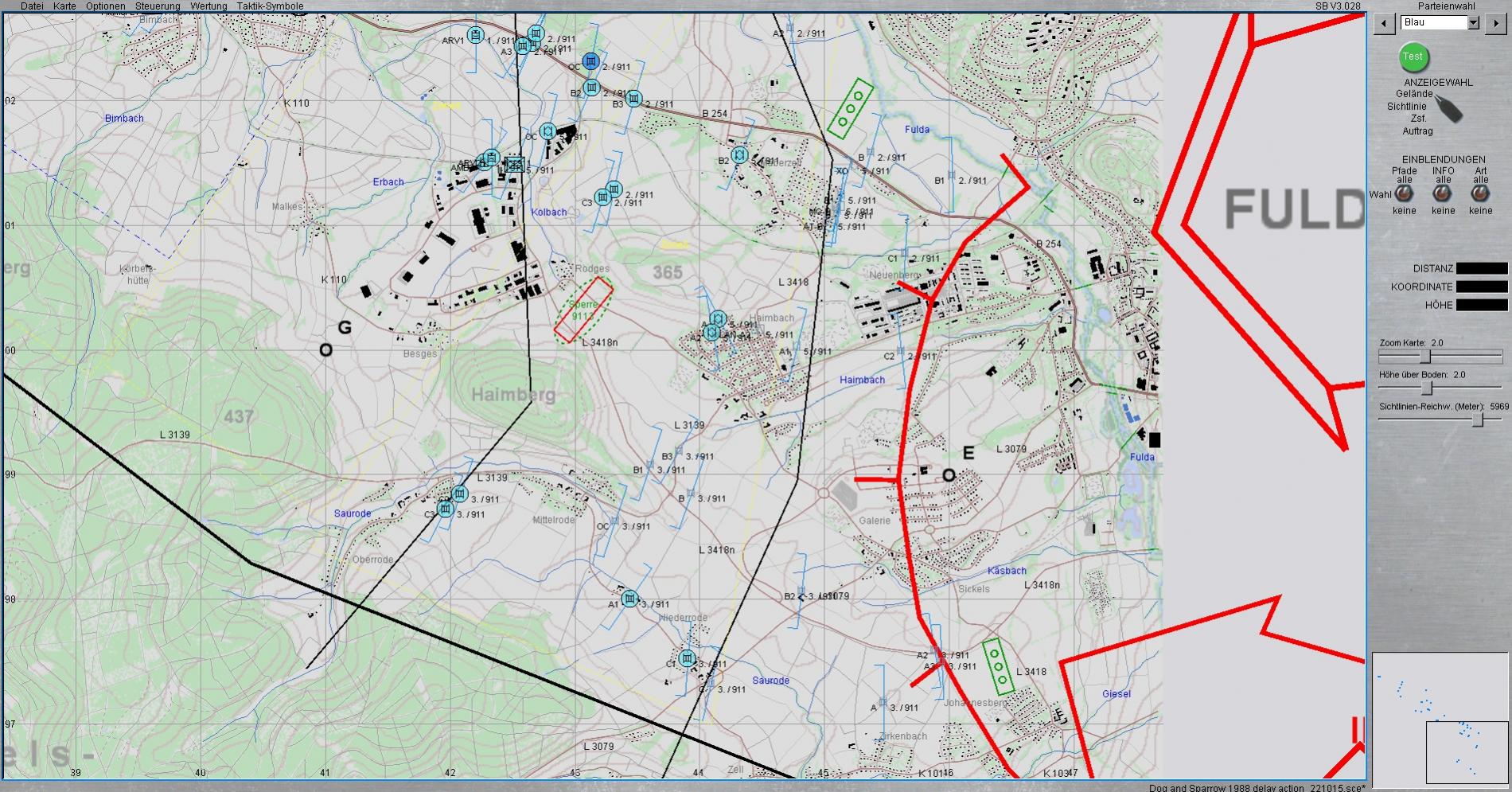Viewport: 1512px width, 792px height.
Task: Click the green minefield symbol near Fulda river
Action: 850,108
